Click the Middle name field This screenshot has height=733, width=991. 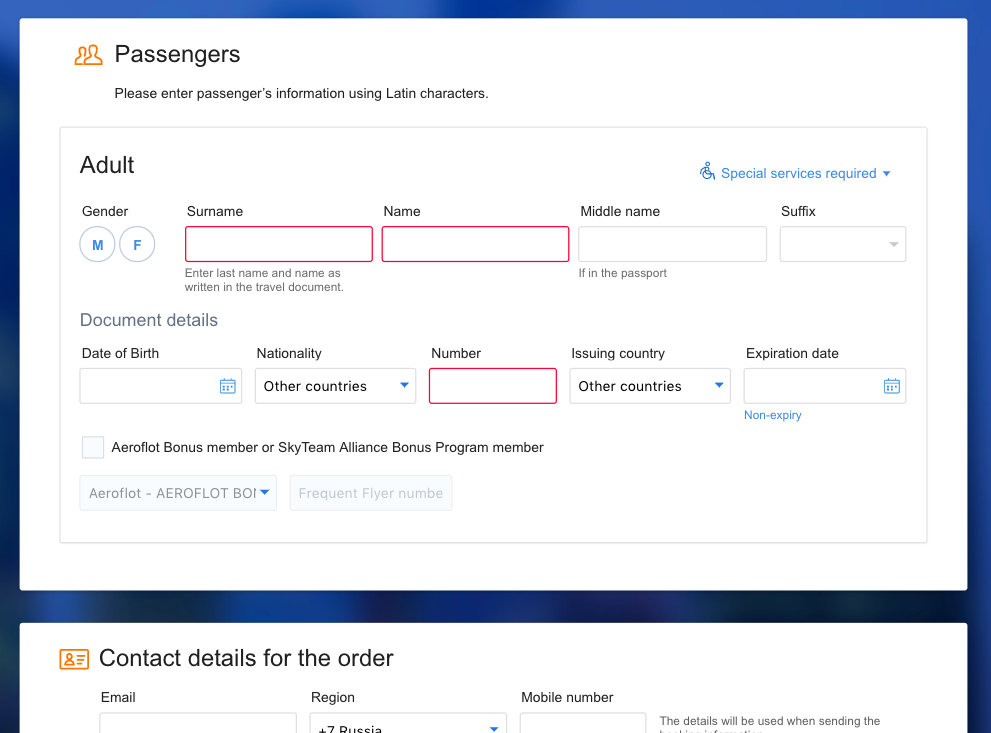[673, 244]
